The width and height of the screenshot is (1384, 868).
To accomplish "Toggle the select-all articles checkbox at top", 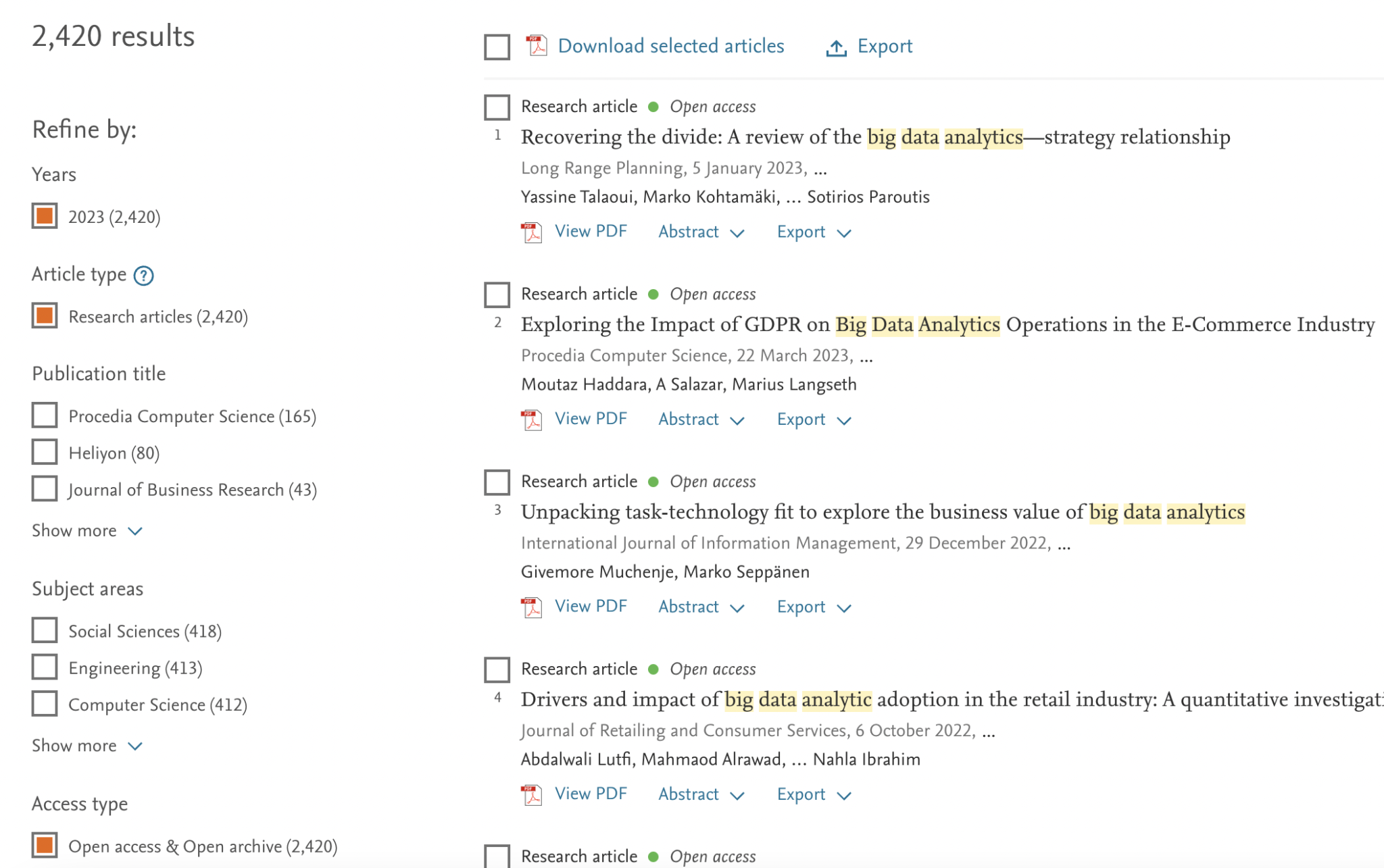I will 496,47.
